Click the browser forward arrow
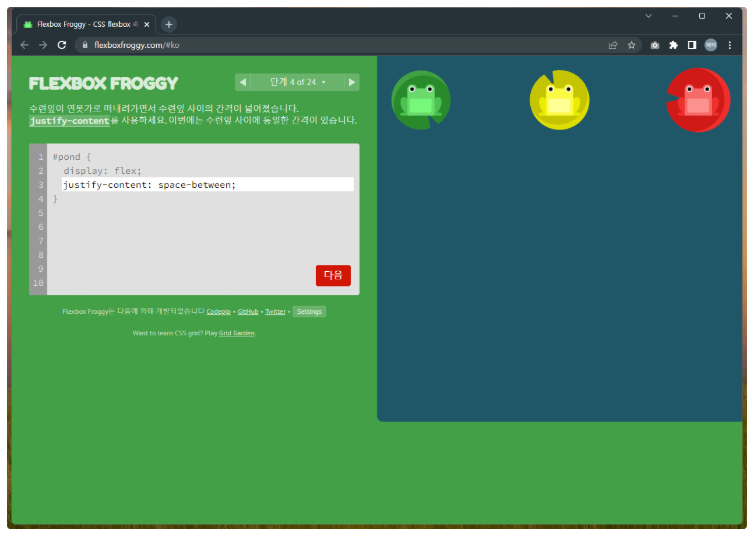The width and height of the screenshot is (751, 533). click(x=43, y=45)
